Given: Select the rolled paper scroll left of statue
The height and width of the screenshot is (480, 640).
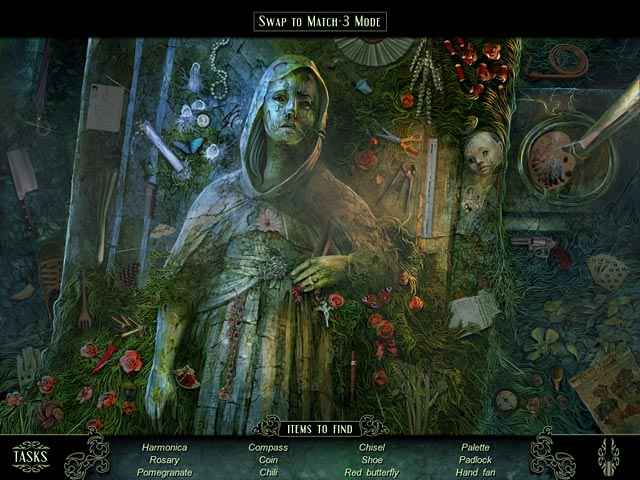Looking at the screenshot, I should pyautogui.click(x=163, y=148).
